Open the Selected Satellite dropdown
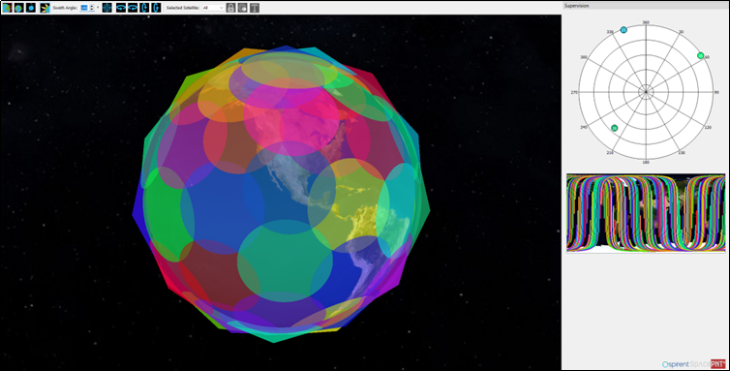The image size is (730, 372). pos(213,8)
